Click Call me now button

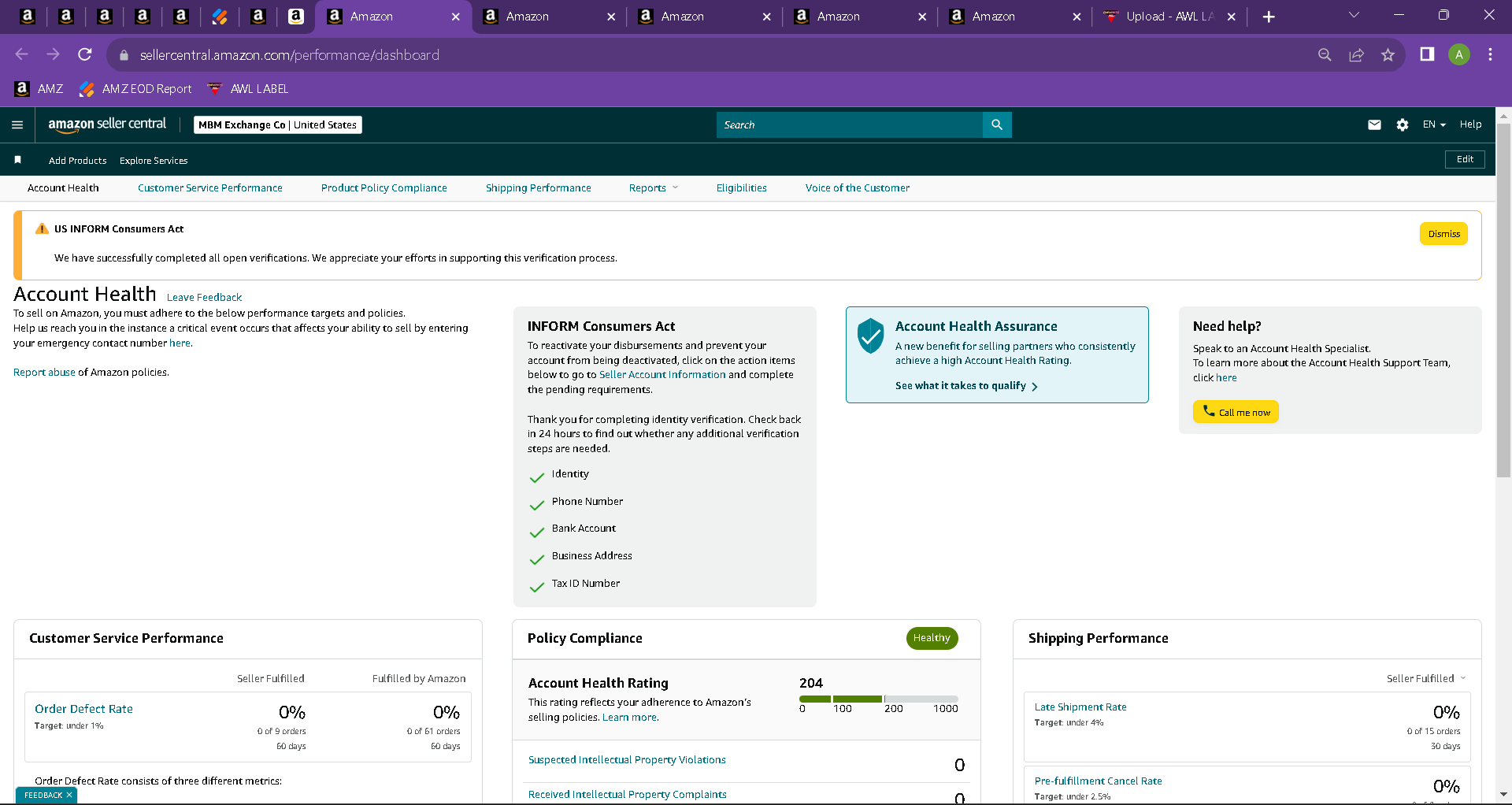pyautogui.click(x=1236, y=412)
